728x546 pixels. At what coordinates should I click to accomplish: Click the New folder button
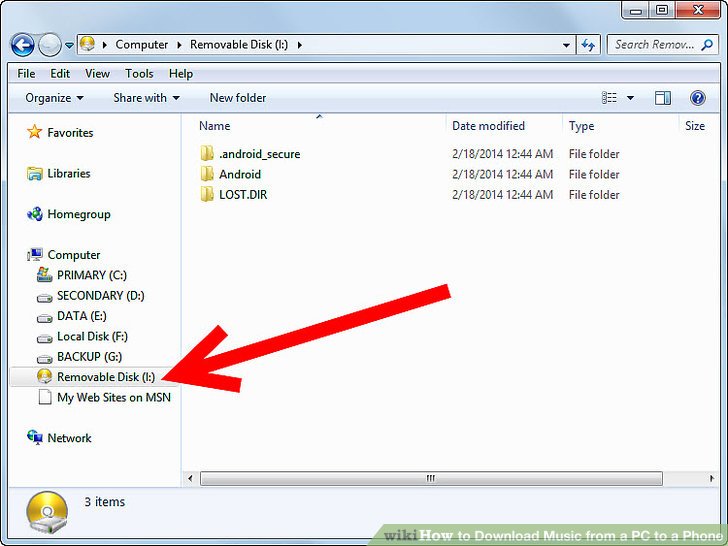click(x=238, y=98)
